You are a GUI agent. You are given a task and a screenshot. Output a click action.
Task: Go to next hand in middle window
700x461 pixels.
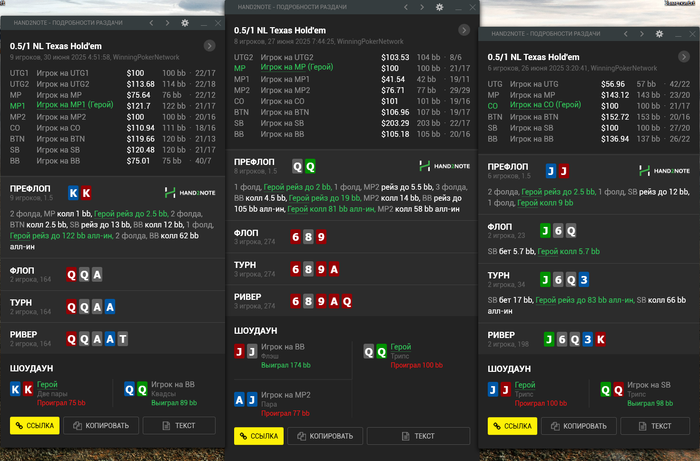422,7
